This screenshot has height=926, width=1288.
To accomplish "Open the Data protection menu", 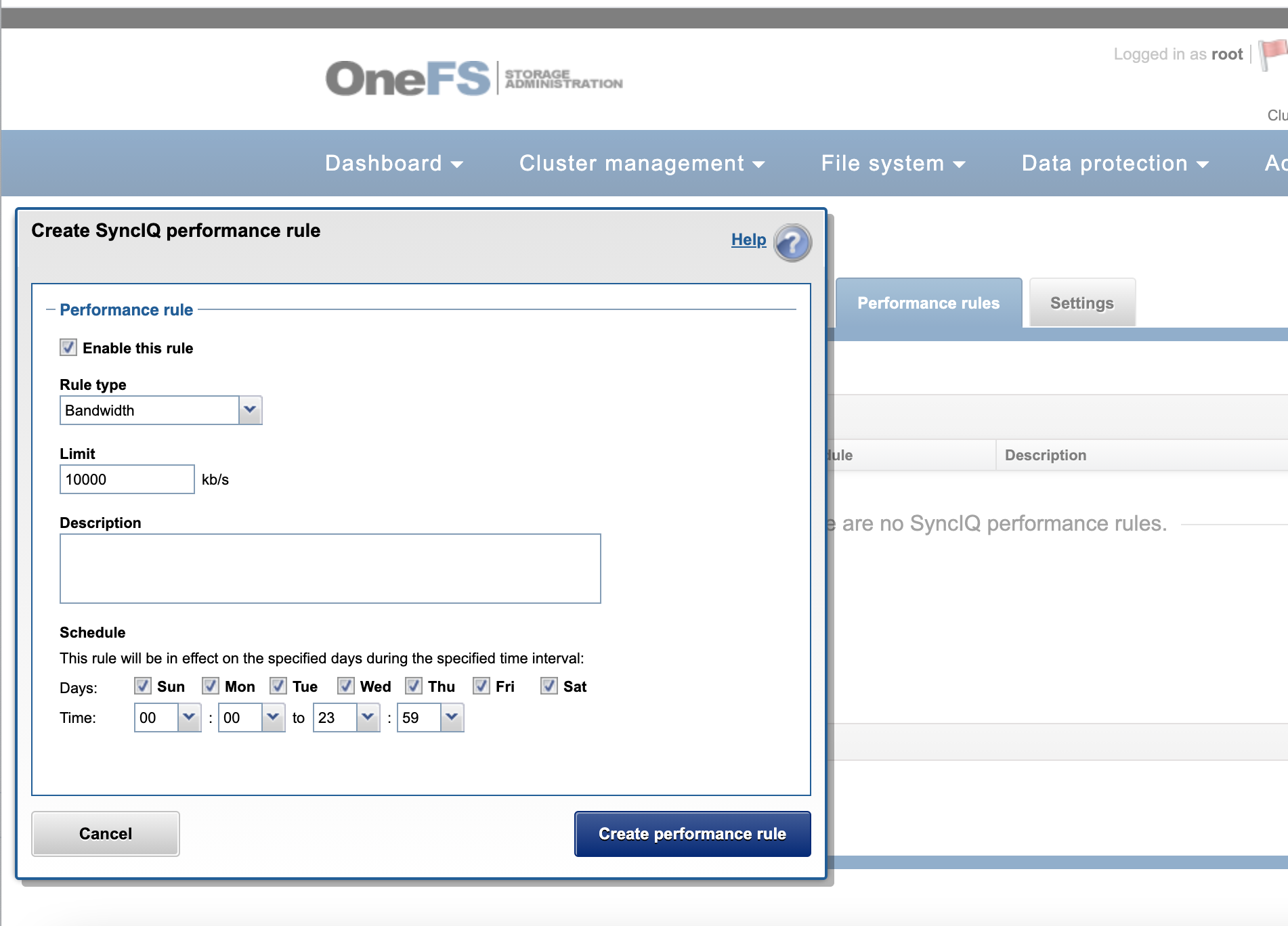I will (x=1115, y=163).
